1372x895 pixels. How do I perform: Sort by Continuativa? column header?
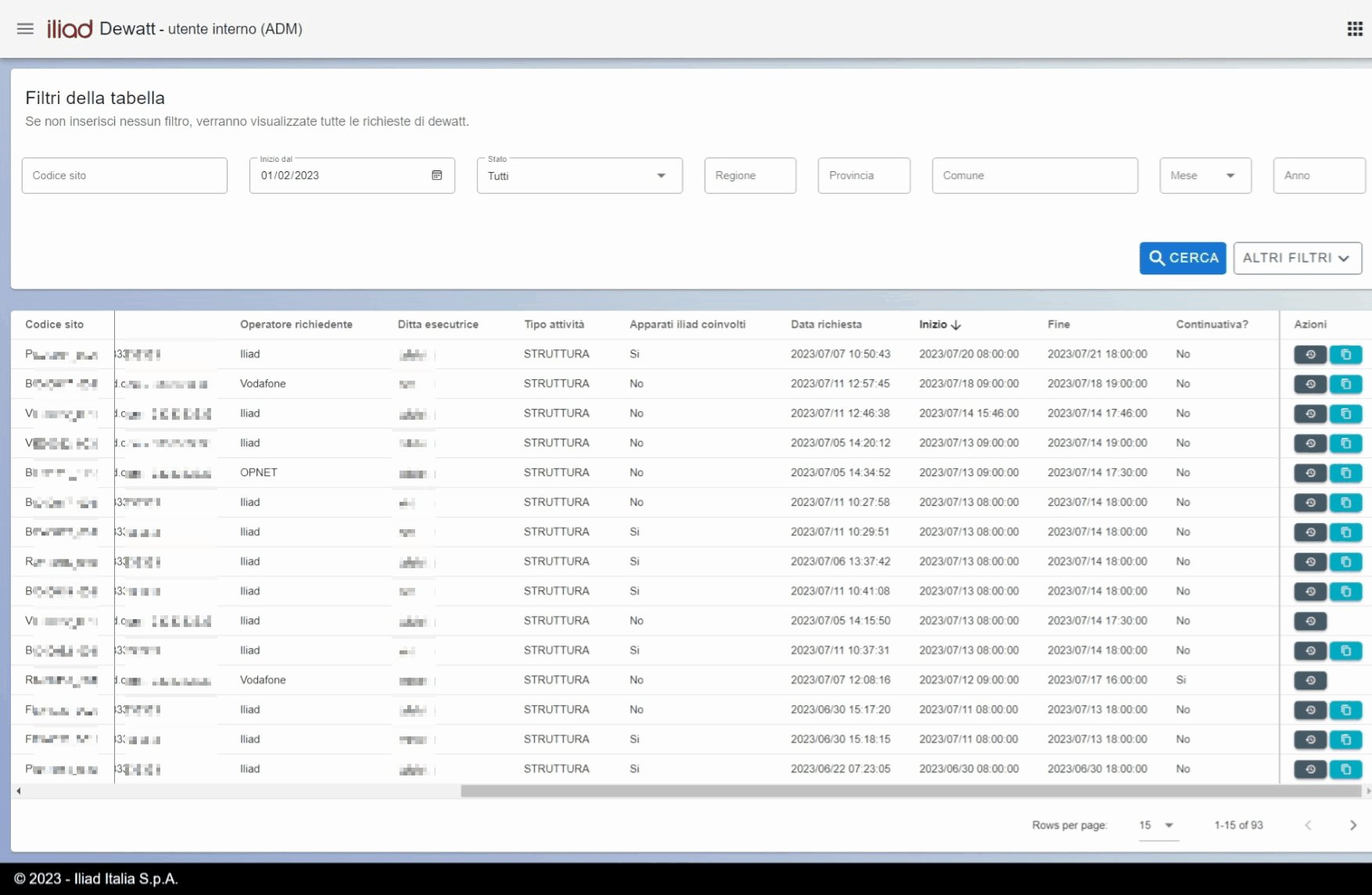[1212, 324]
